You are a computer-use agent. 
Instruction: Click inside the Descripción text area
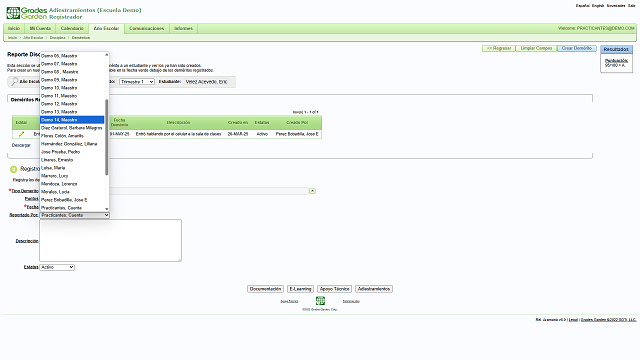pyautogui.click(x=110, y=240)
